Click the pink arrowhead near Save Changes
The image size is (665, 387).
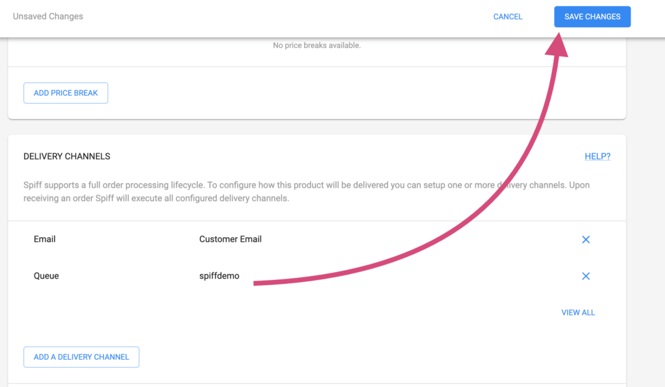(x=557, y=45)
